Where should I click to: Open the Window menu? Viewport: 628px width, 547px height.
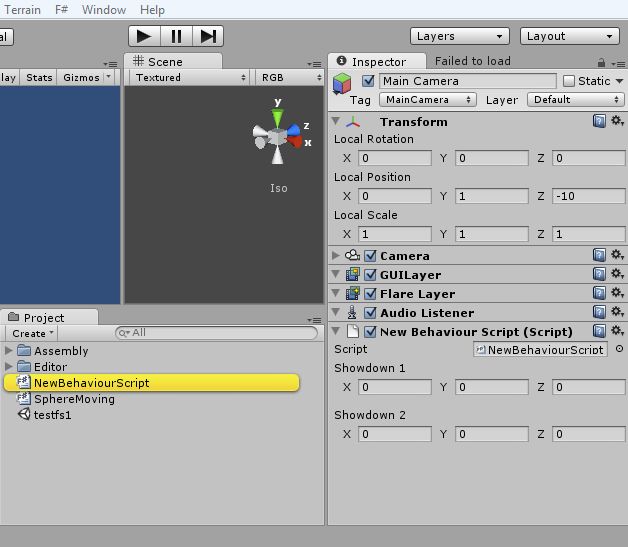pyautogui.click(x=104, y=10)
